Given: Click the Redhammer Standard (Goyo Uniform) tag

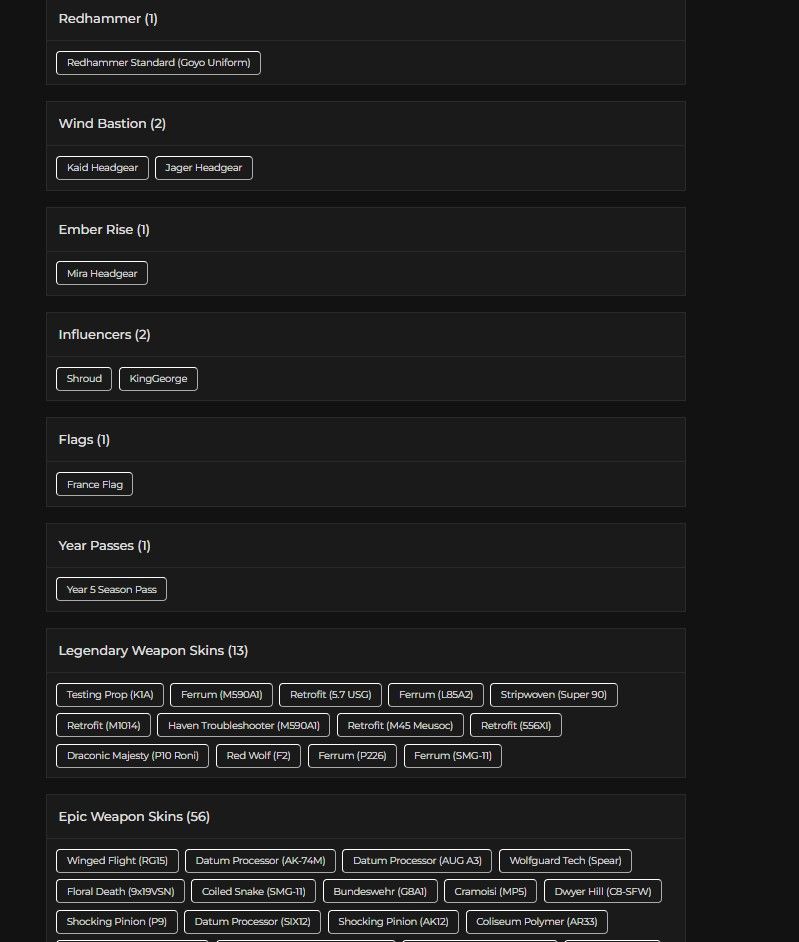Looking at the screenshot, I should 158,62.
